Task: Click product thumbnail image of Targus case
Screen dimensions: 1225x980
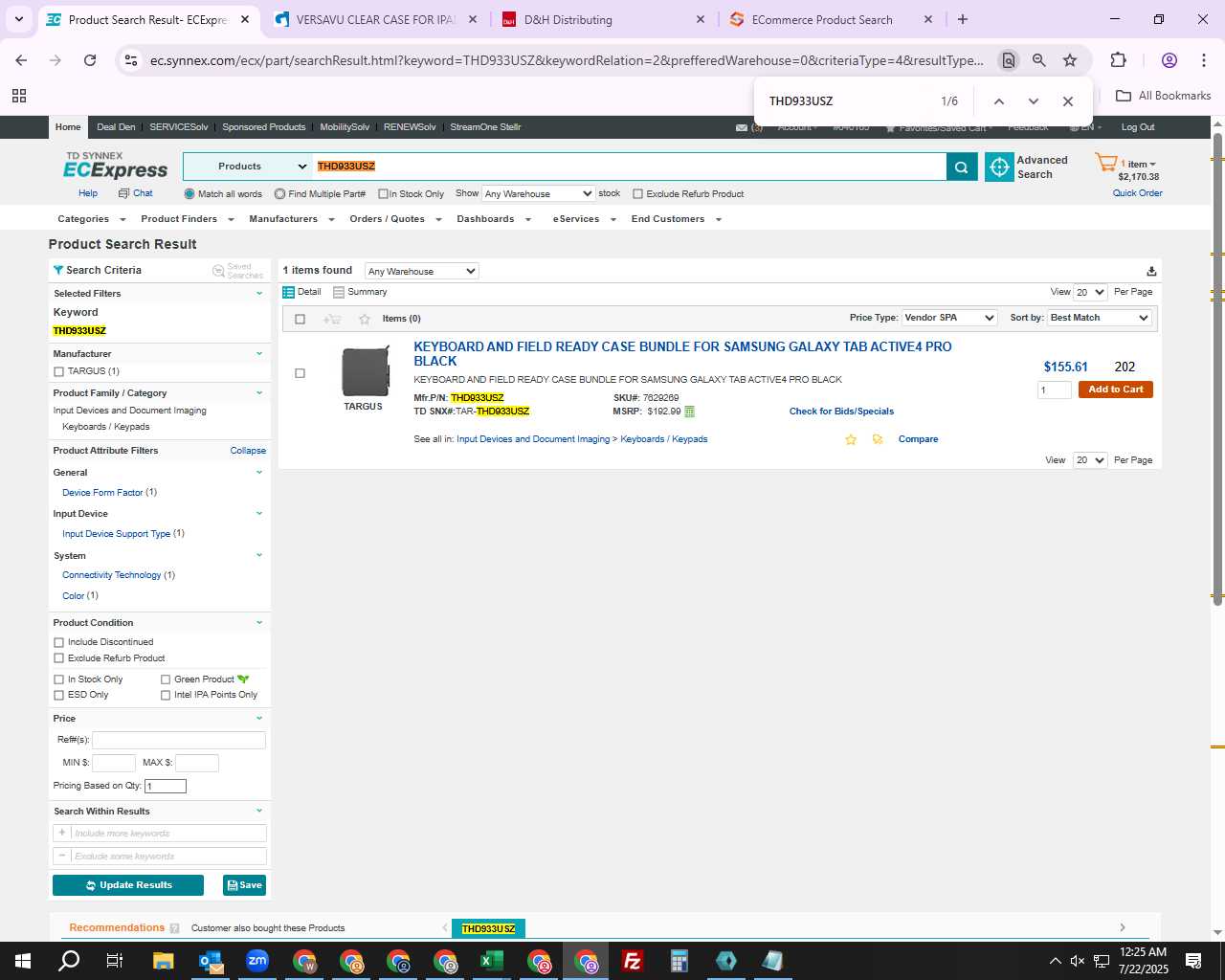Action: click(365, 371)
